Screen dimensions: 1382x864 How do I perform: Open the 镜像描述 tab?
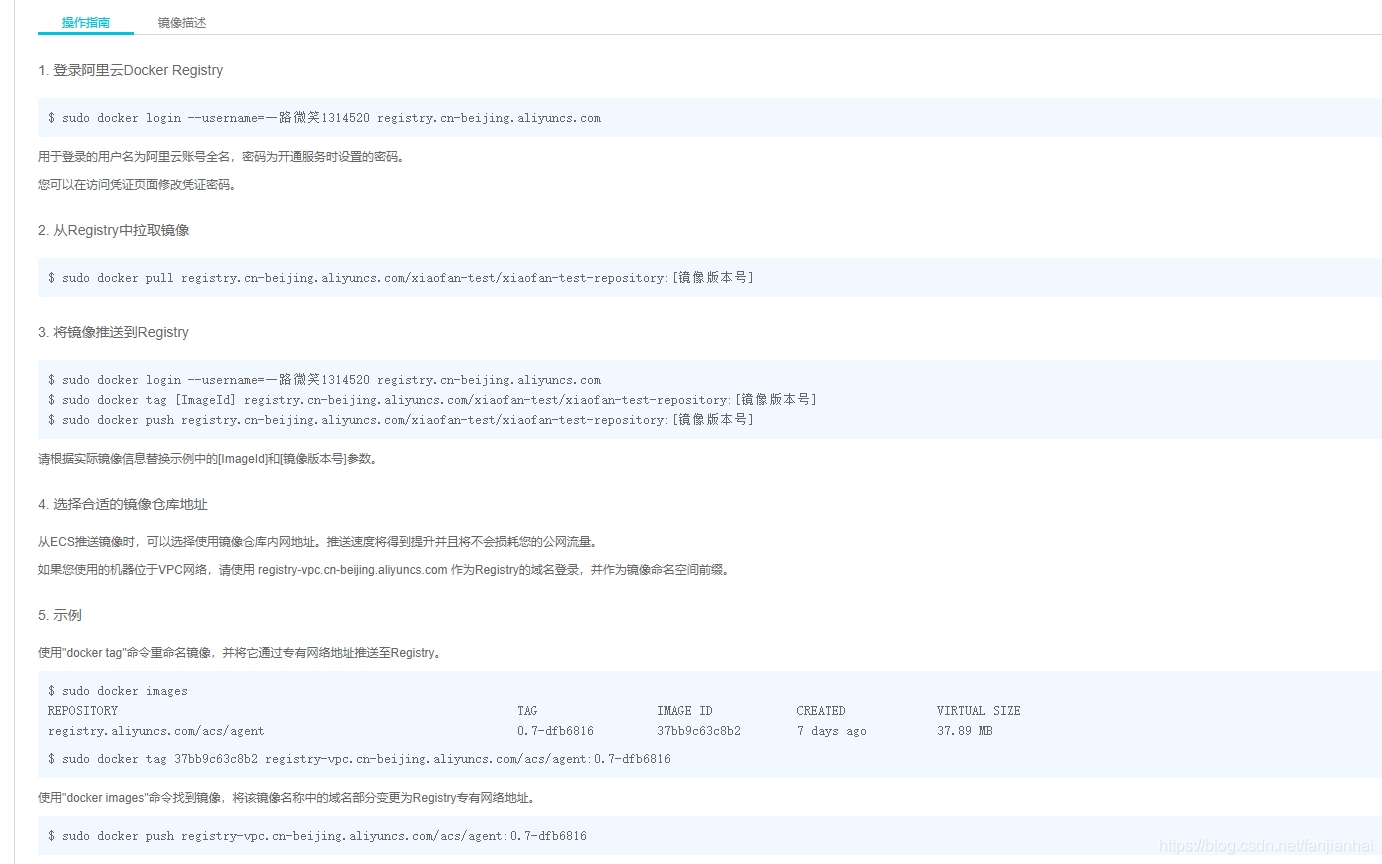(182, 22)
